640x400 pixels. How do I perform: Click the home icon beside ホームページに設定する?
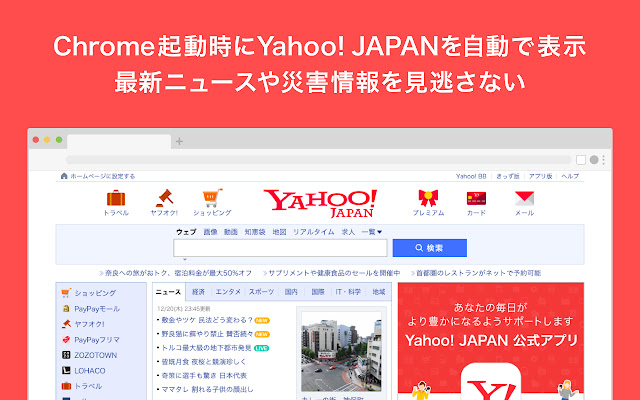(64, 176)
